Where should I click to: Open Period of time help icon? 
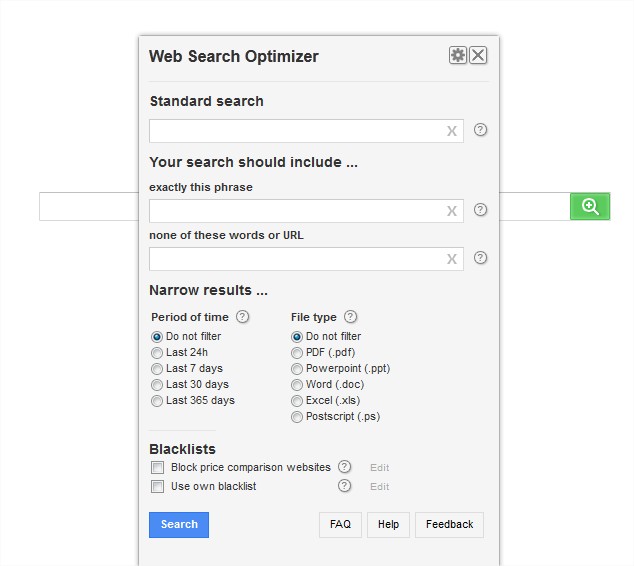click(243, 317)
